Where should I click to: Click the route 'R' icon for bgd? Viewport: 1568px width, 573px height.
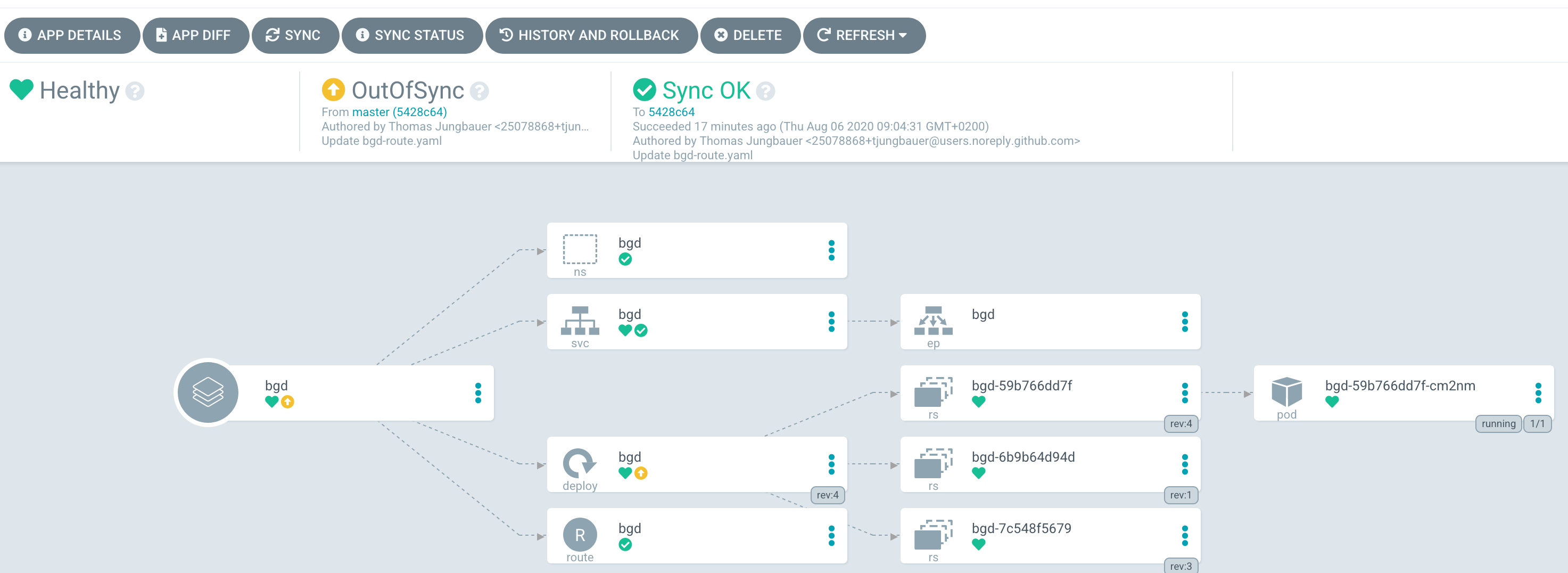coord(580,536)
